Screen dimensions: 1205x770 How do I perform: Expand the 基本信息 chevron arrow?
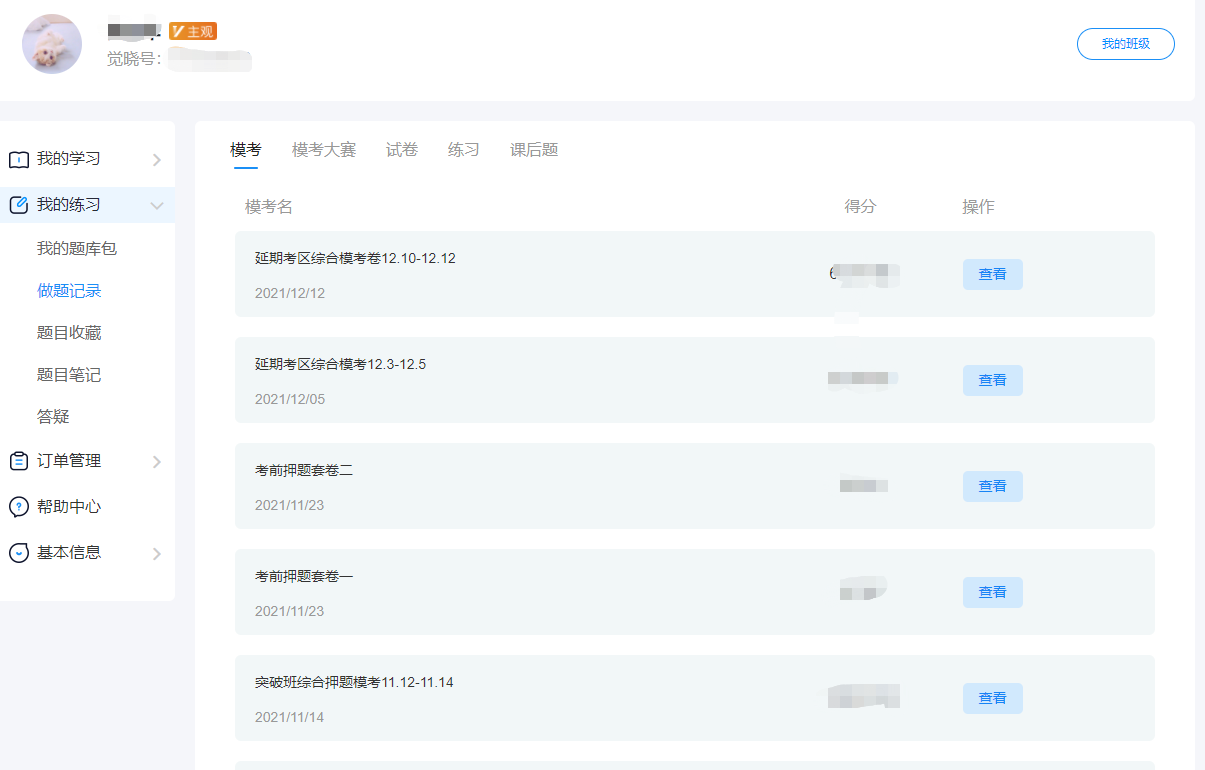(x=157, y=554)
